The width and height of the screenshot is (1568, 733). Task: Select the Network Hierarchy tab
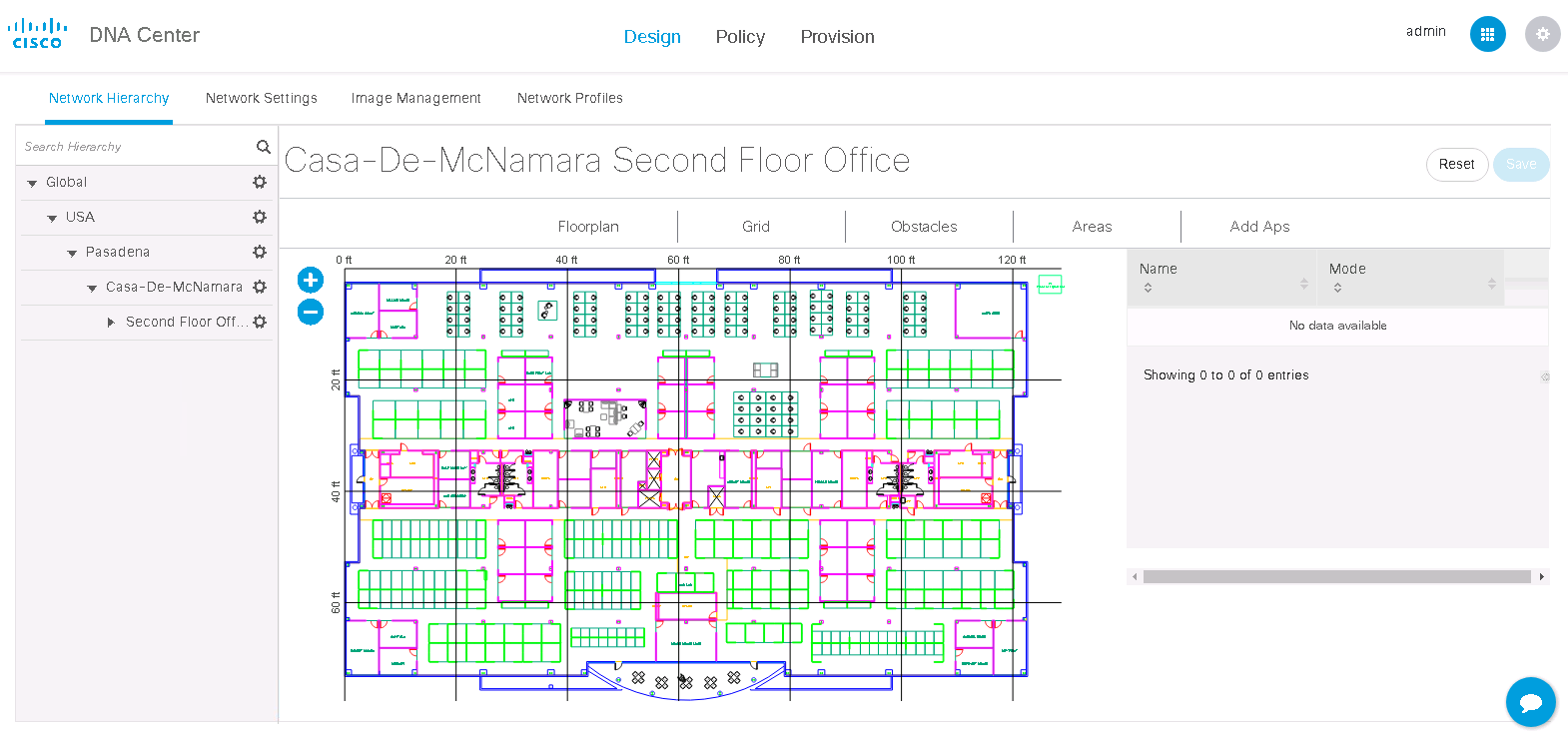coord(109,98)
